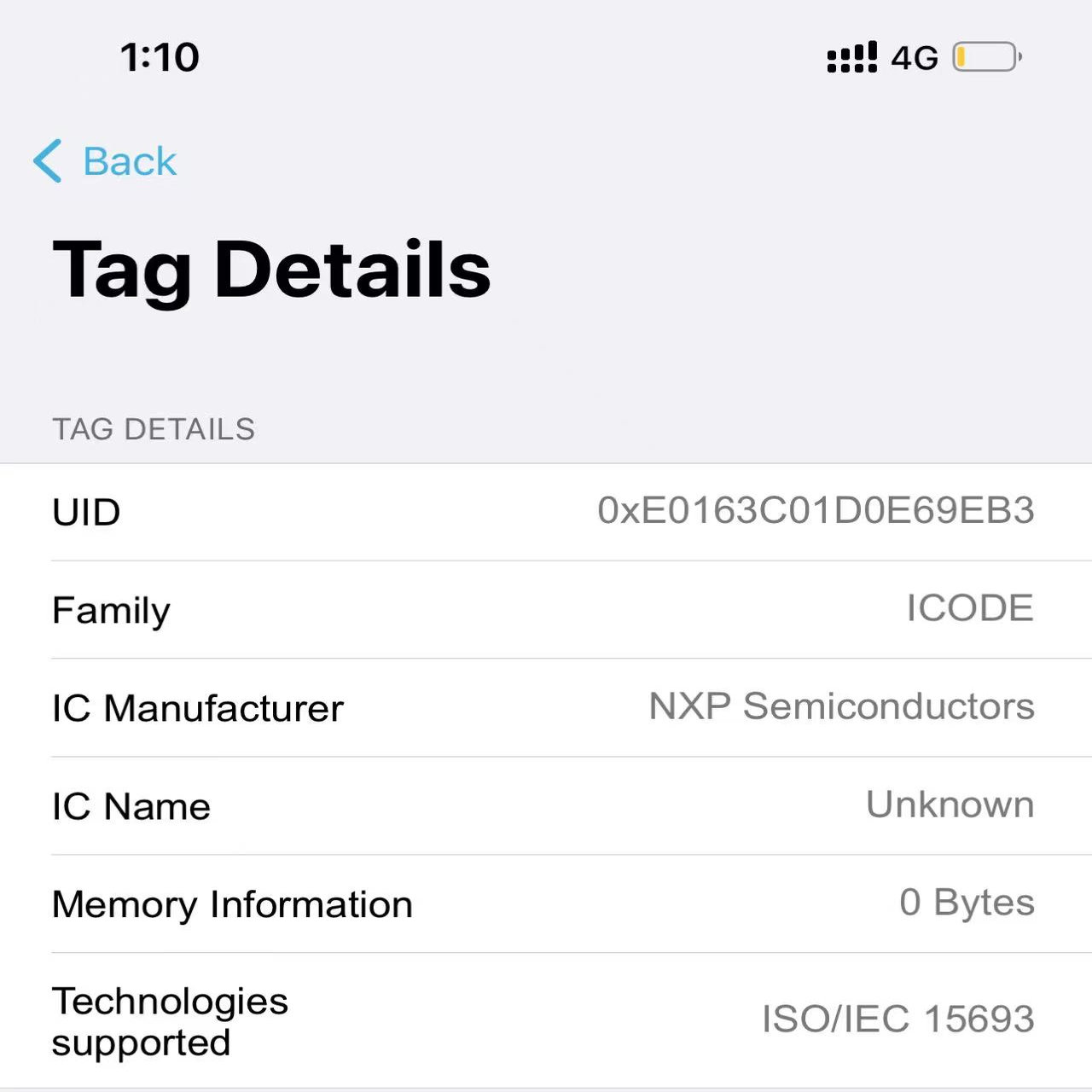Select the IC Manufacturer label
This screenshot has width=1092, height=1092.
[197, 709]
